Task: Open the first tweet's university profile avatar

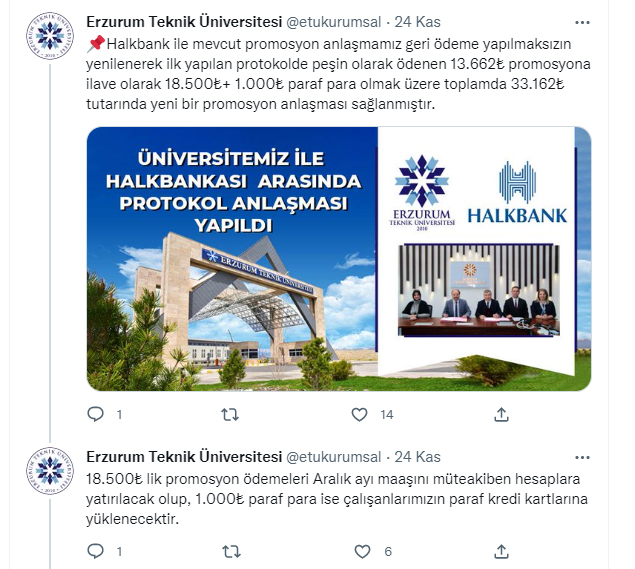Action: [50, 36]
